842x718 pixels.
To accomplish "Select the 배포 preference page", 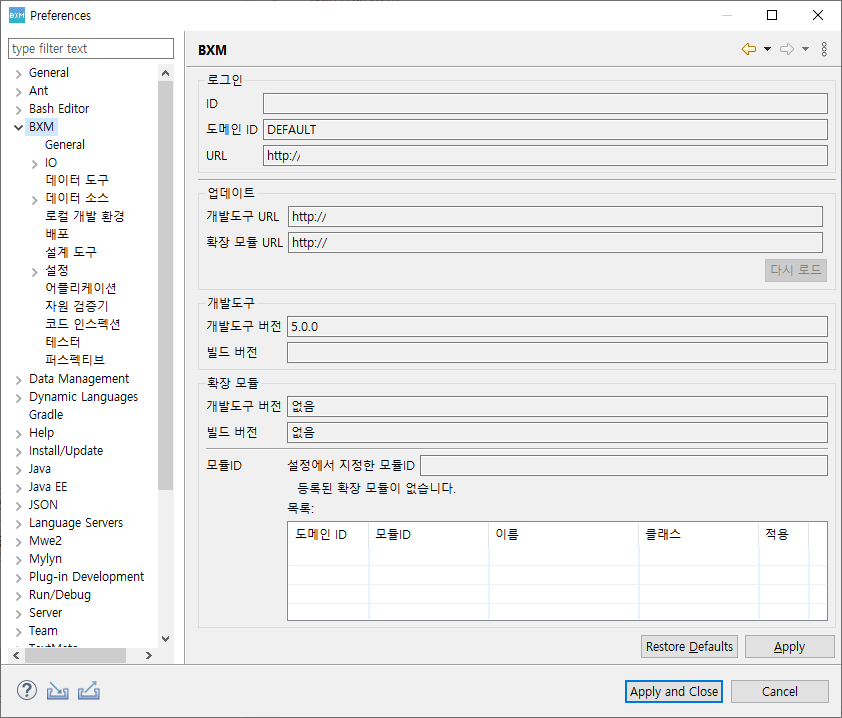I will point(57,234).
